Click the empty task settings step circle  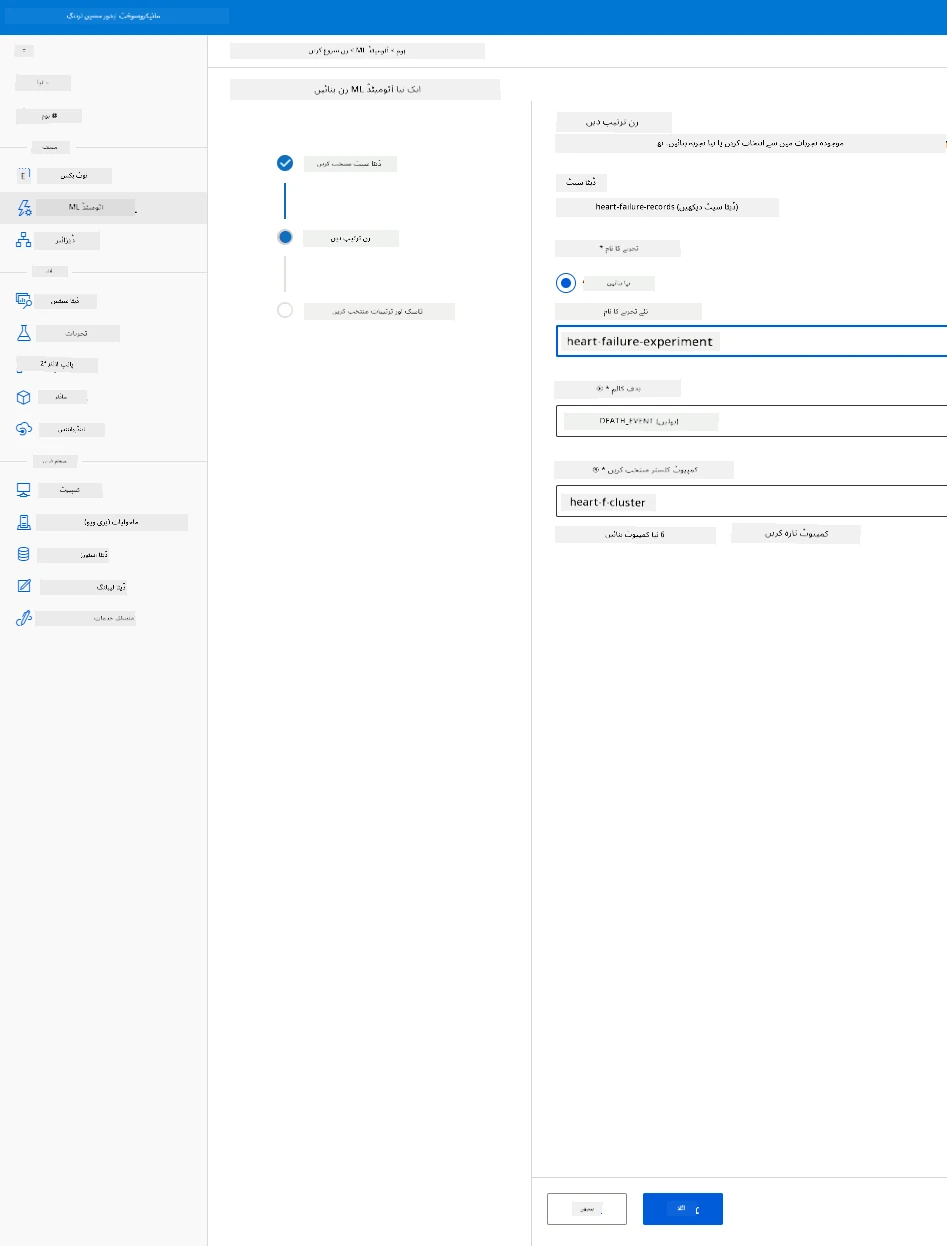[285, 311]
